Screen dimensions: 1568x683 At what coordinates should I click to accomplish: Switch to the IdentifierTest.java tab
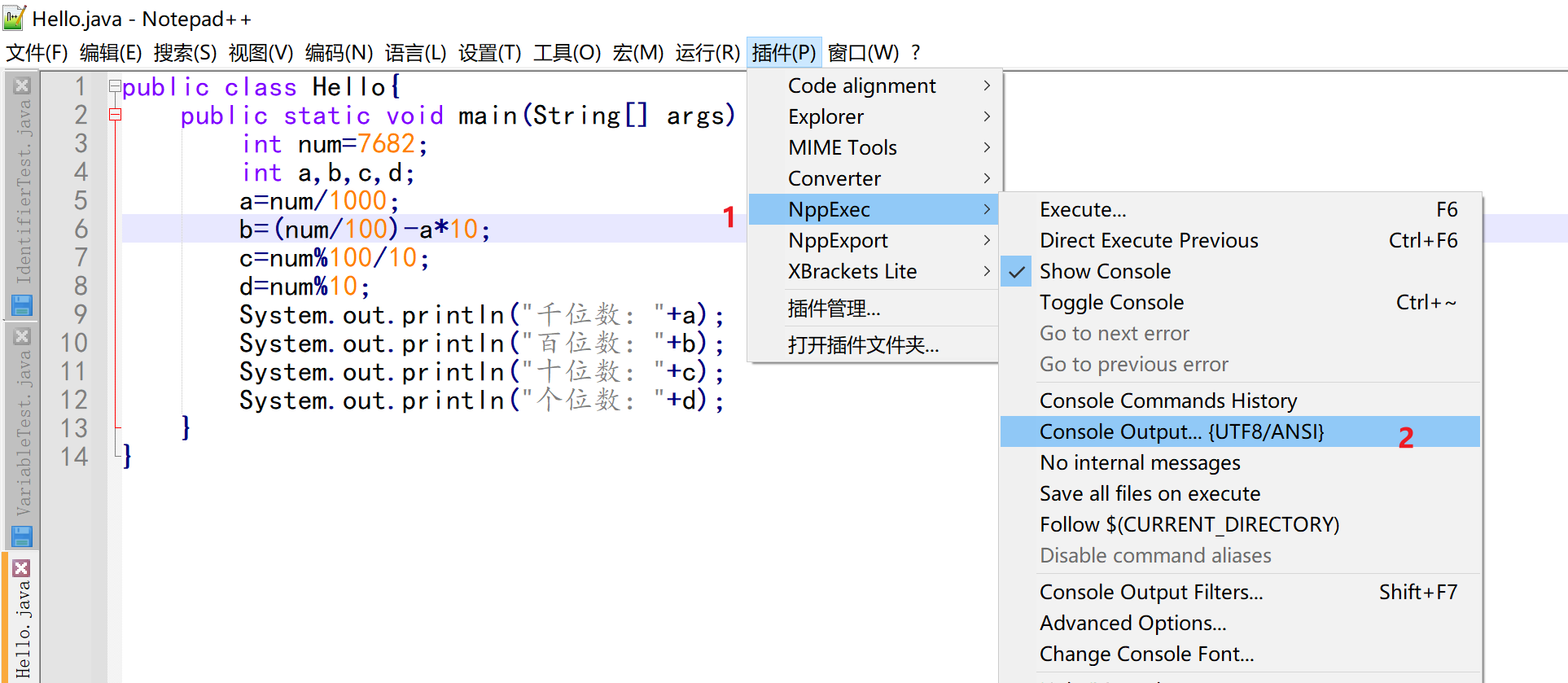(x=22, y=191)
